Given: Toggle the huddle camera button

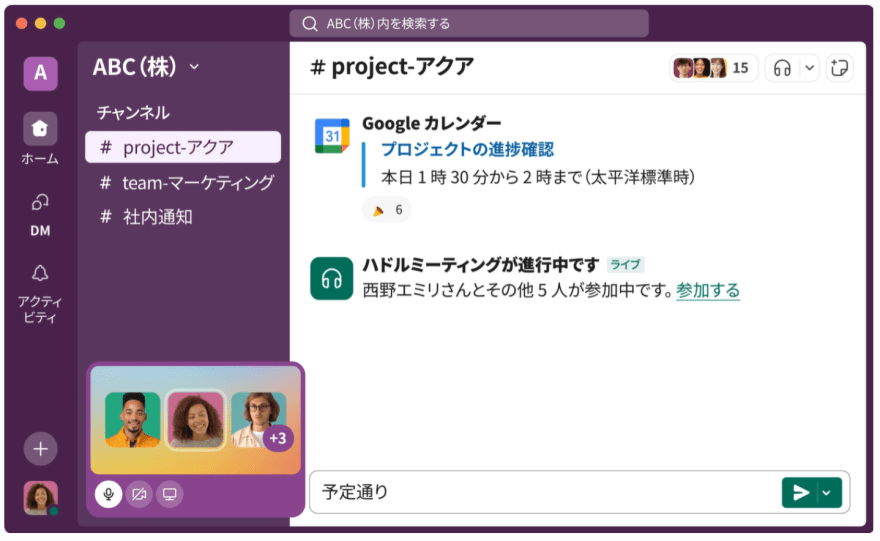Looking at the screenshot, I should pos(139,494).
